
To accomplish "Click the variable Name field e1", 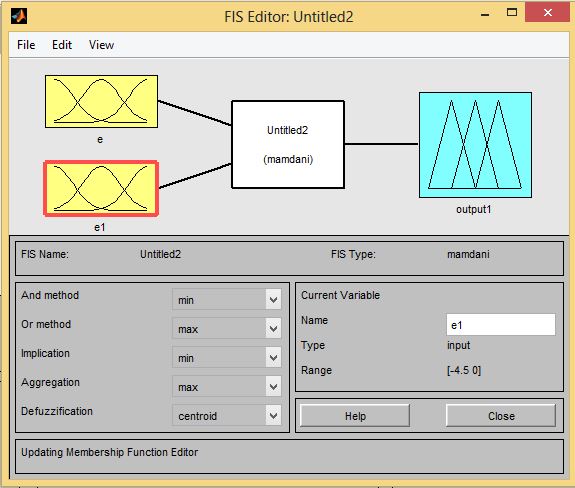I will tap(501, 324).
